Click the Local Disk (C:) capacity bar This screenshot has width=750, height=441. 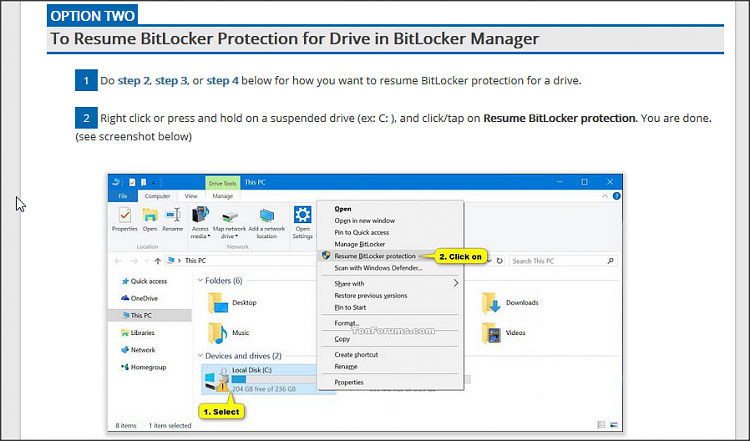coord(274,380)
